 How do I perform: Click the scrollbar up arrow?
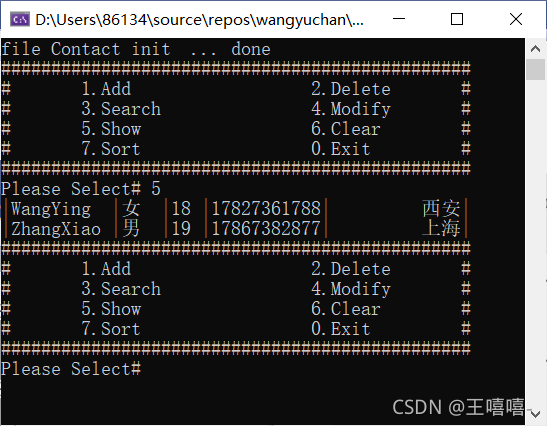click(535, 49)
